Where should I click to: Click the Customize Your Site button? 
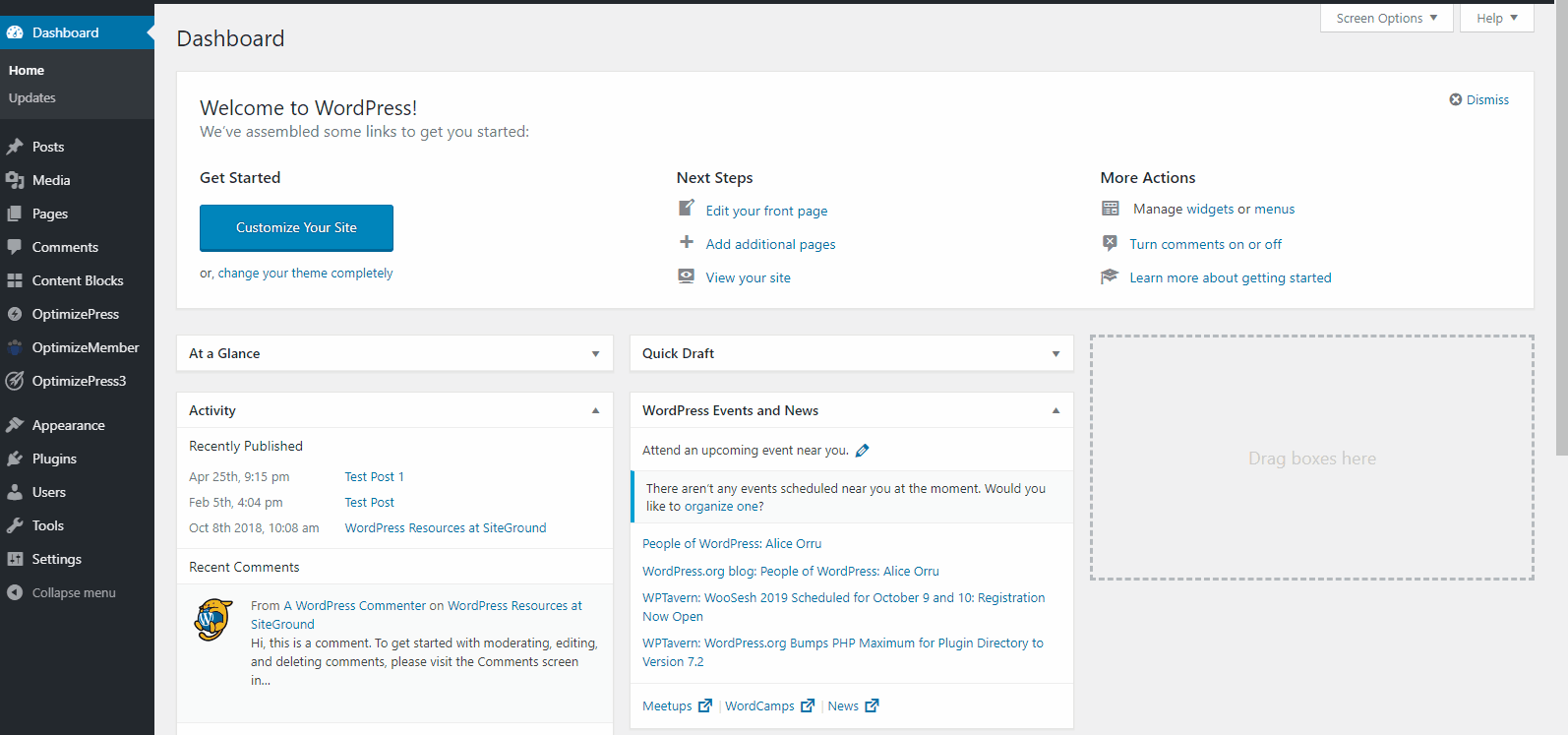296,228
